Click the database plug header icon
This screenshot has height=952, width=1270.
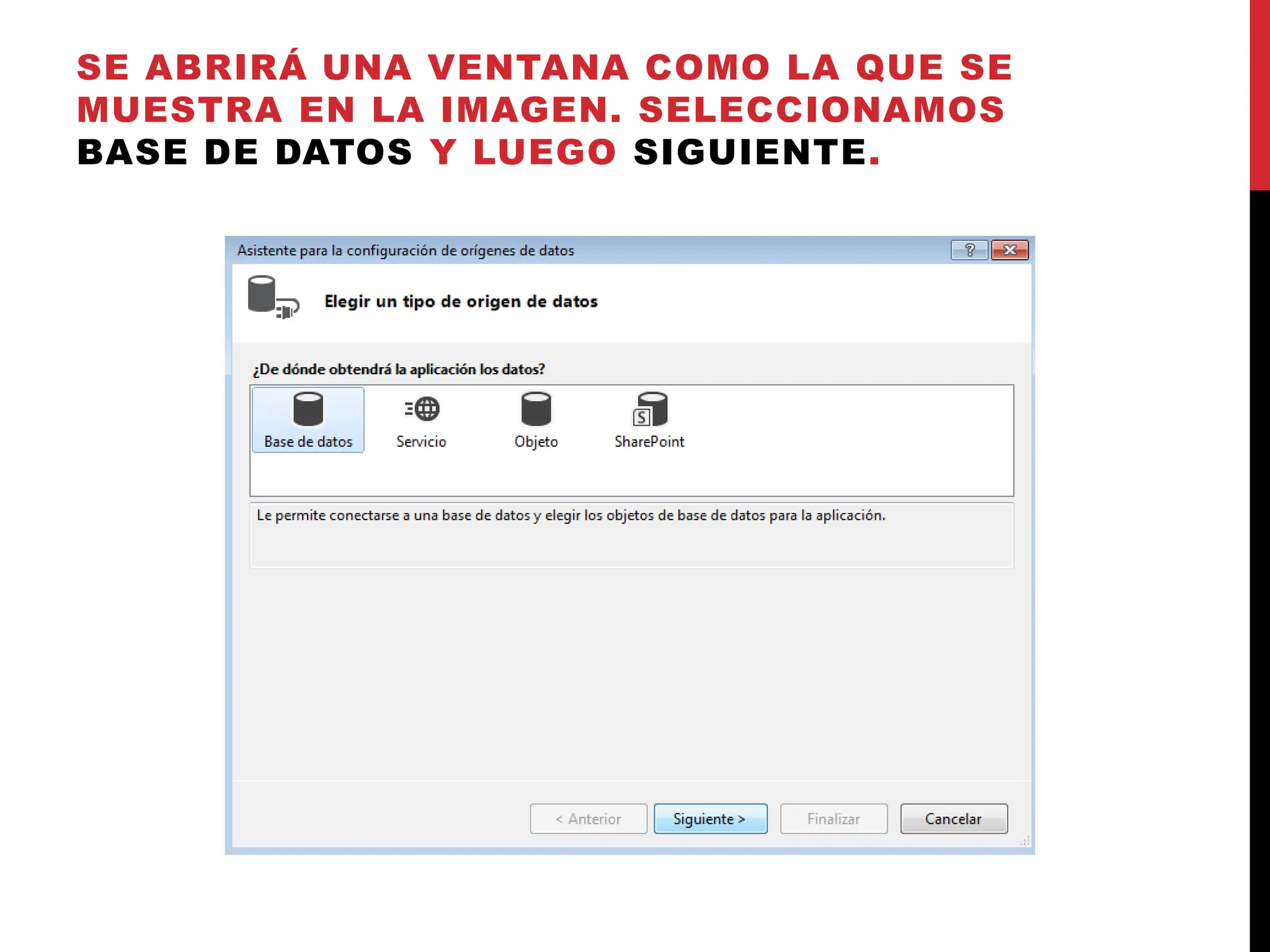point(273,298)
